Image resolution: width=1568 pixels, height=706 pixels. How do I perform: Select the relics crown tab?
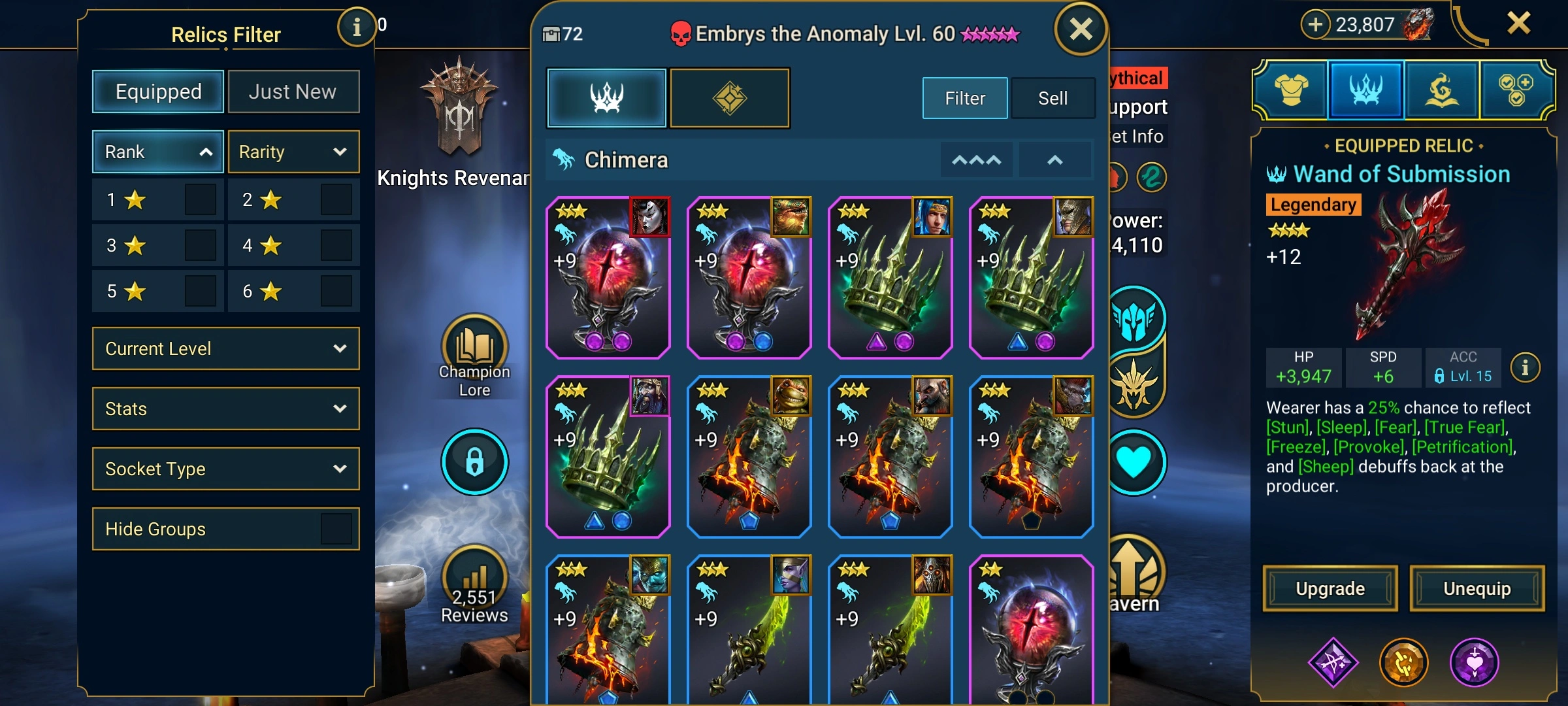(x=606, y=97)
